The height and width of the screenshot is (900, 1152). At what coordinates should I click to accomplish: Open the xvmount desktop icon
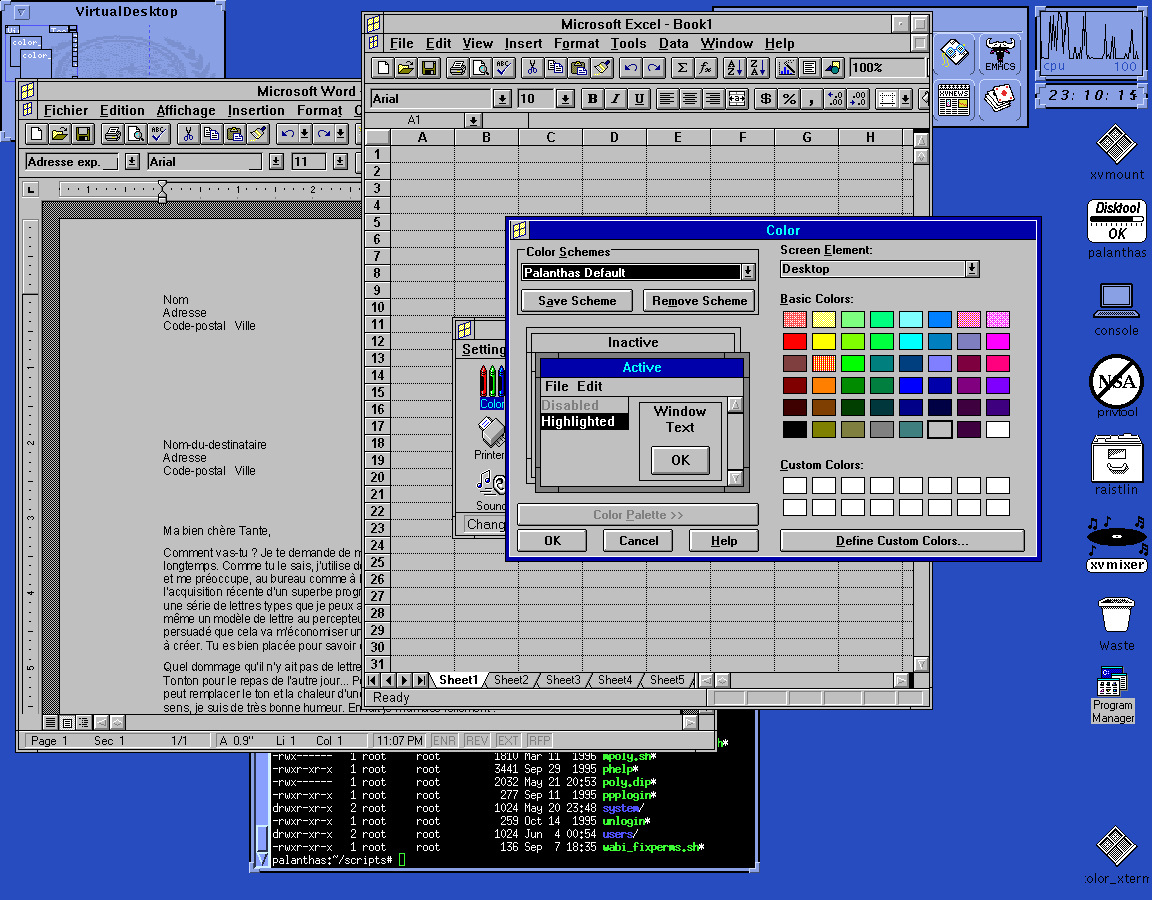pyautogui.click(x=1117, y=153)
